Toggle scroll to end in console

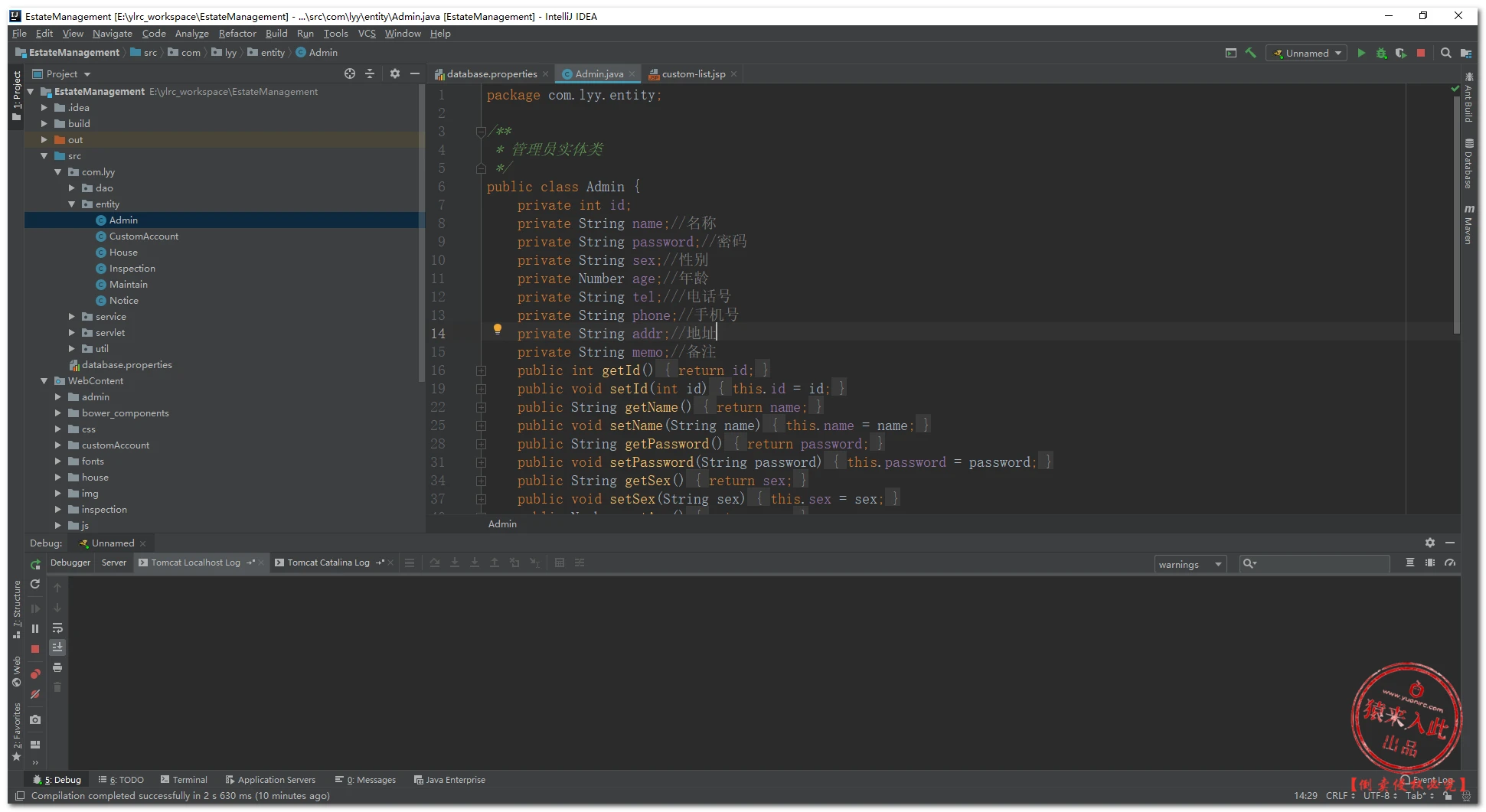[x=57, y=647]
